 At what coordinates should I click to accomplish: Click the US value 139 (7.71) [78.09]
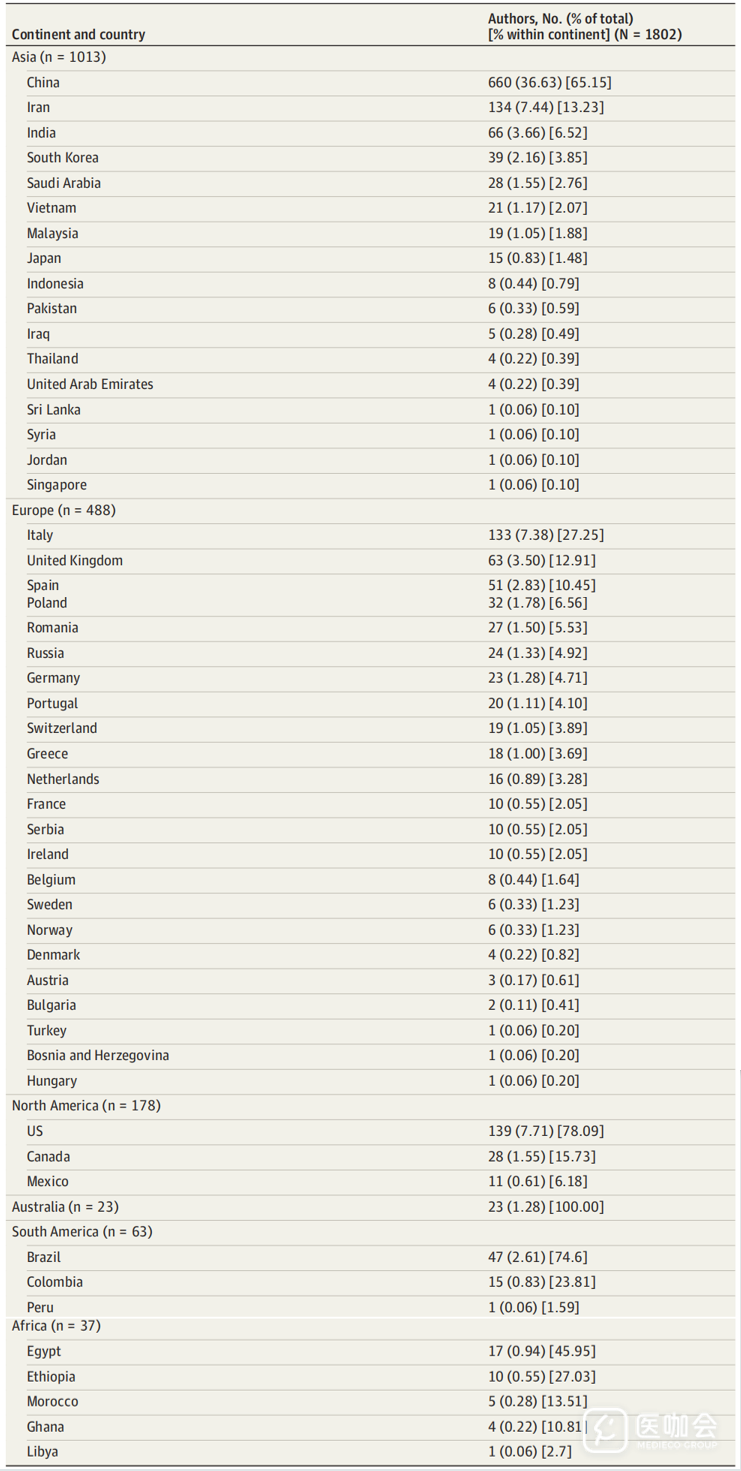tap(545, 1131)
